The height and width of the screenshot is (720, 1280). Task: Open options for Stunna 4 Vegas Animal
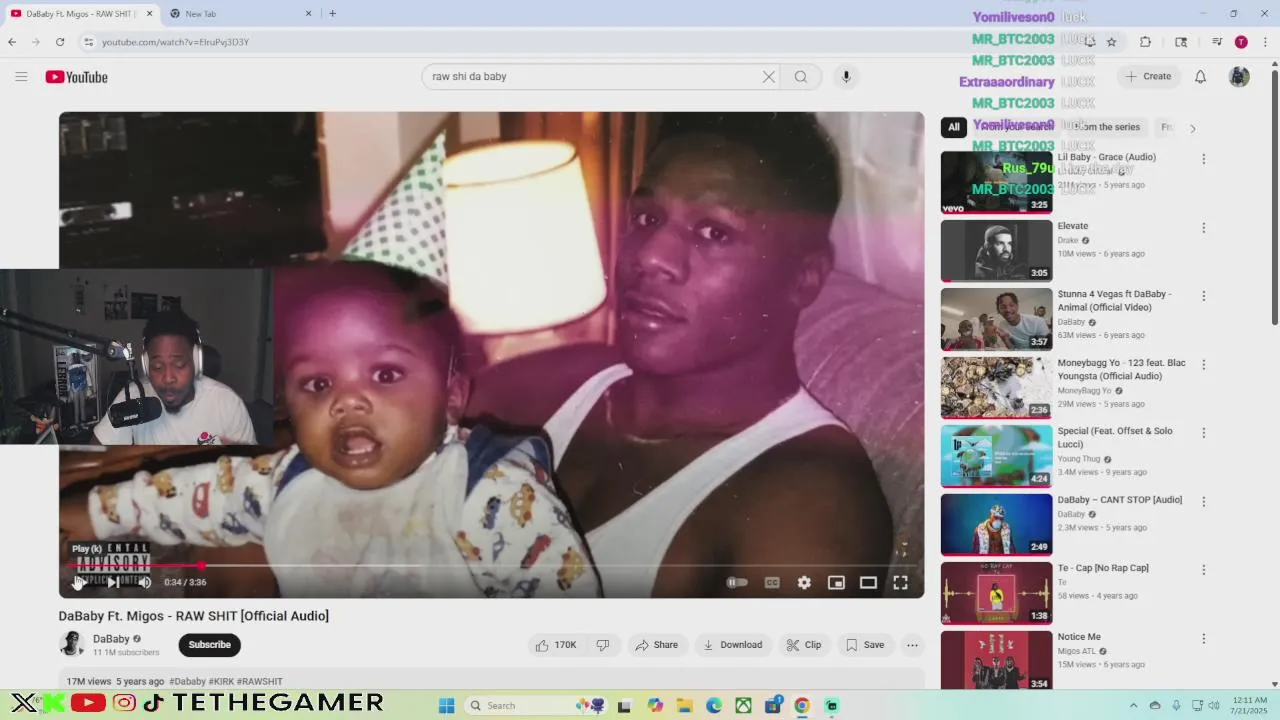(x=1204, y=296)
